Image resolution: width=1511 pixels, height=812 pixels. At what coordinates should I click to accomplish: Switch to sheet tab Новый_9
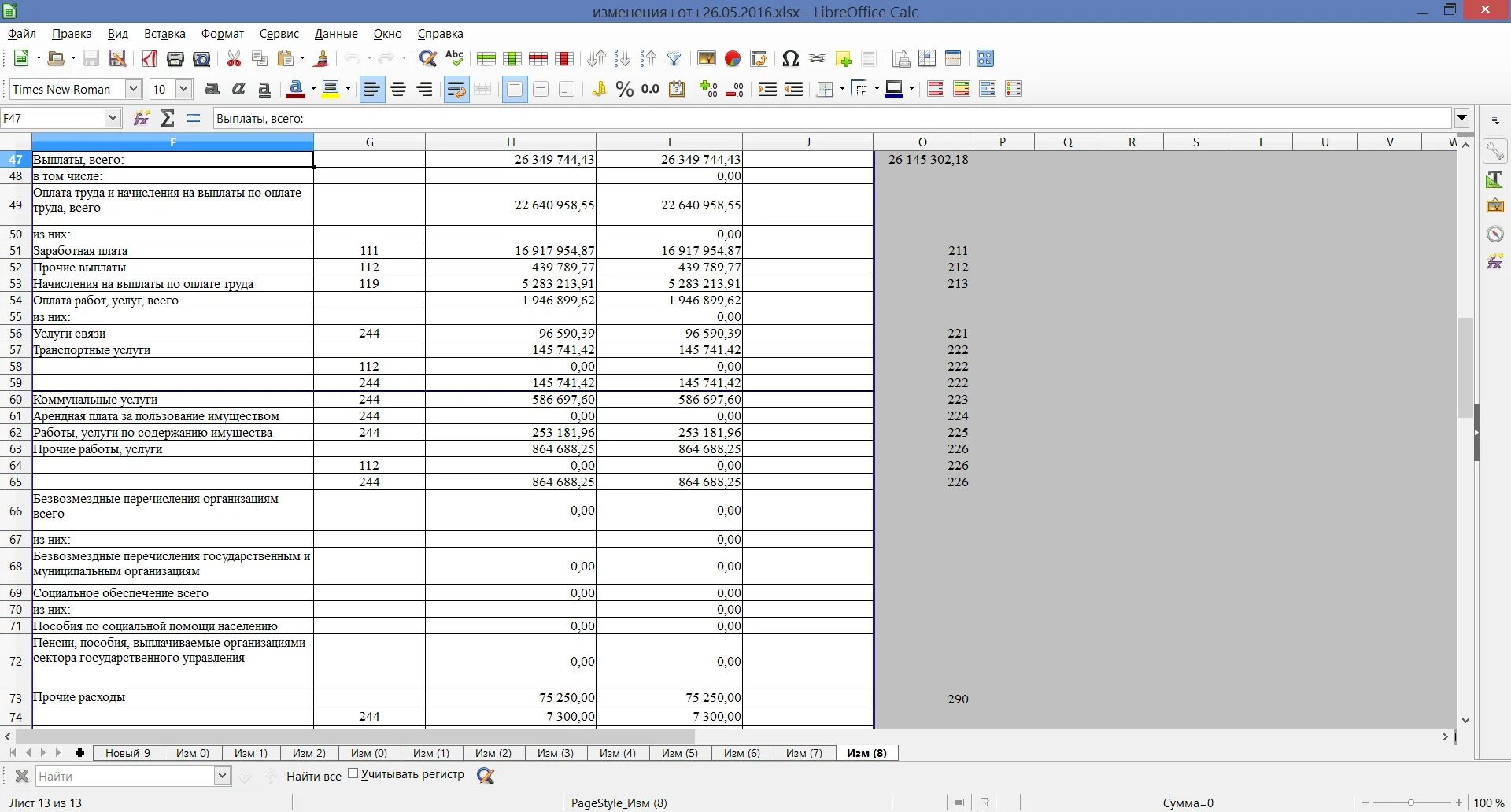click(127, 753)
